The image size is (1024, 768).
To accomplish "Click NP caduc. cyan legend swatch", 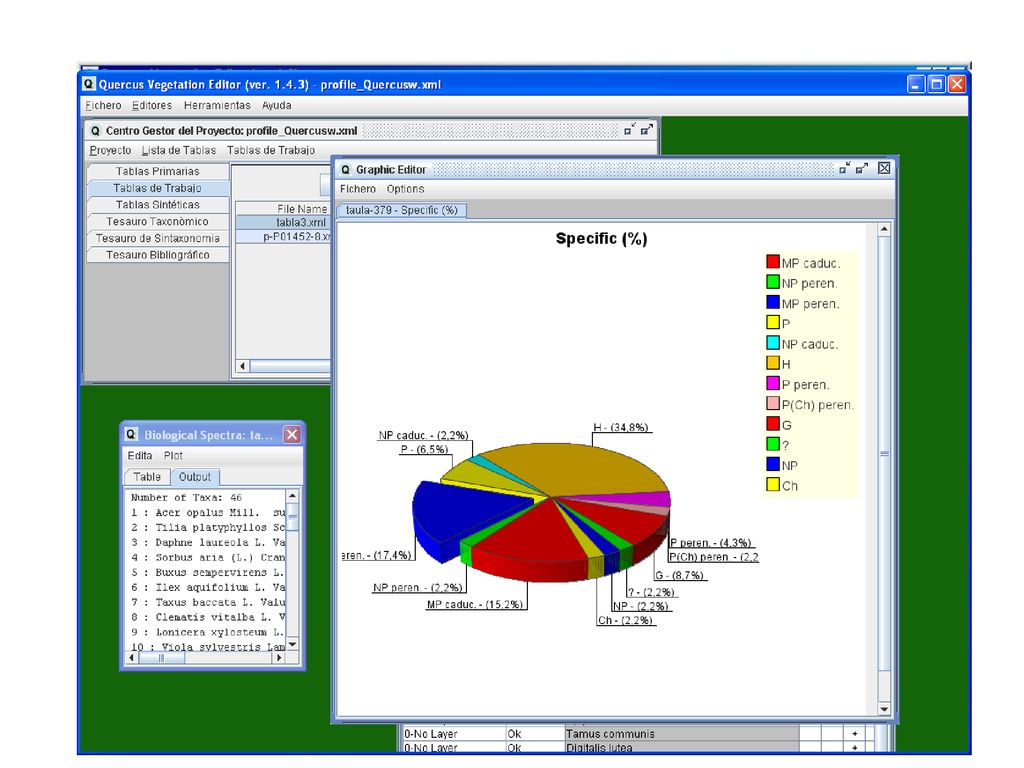I will [773, 343].
